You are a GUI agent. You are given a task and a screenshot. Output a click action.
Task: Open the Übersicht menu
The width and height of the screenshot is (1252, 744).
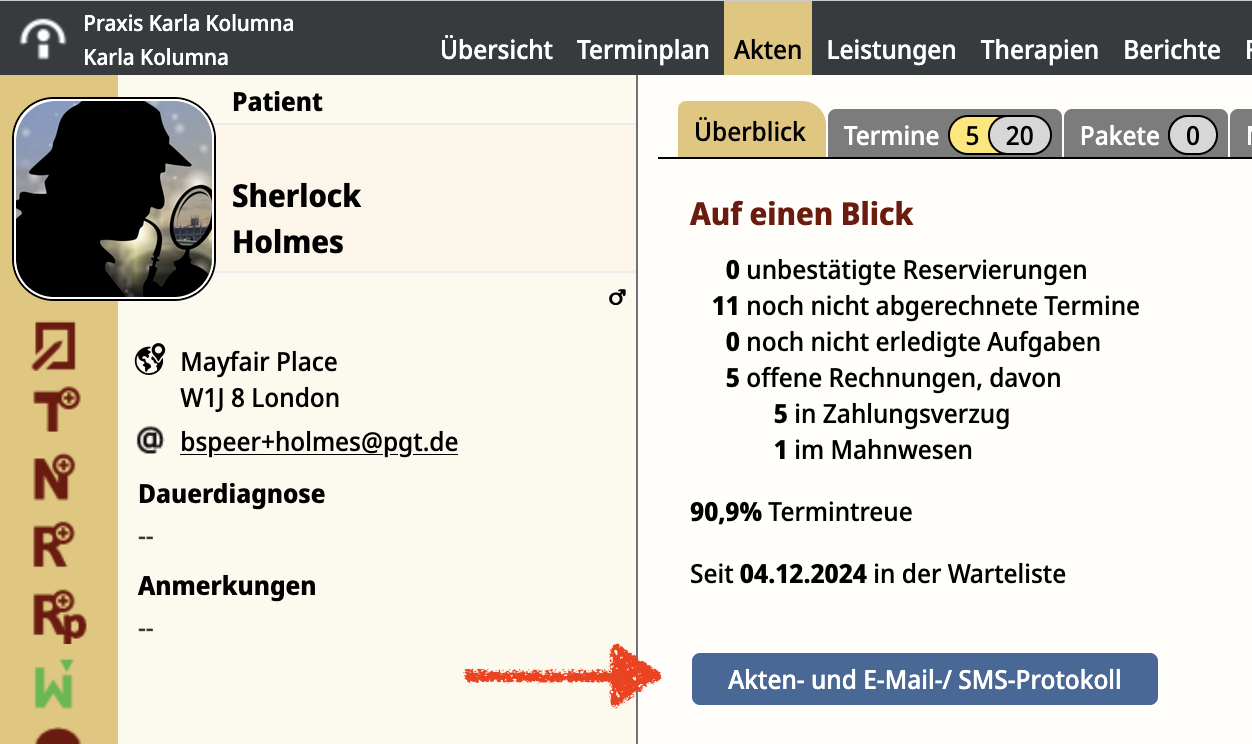(x=496, y=50)
